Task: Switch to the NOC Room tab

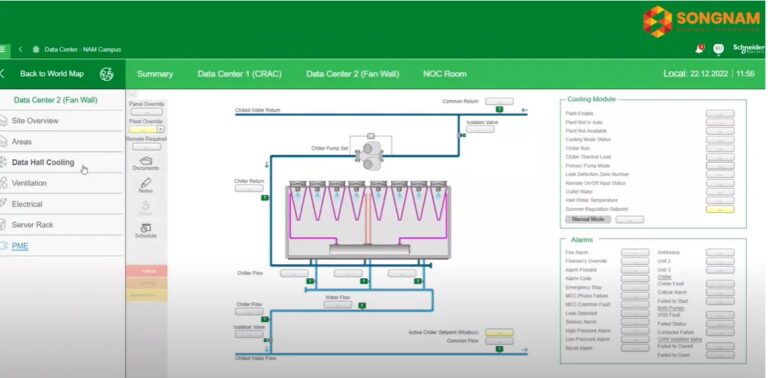Action: 445,74
